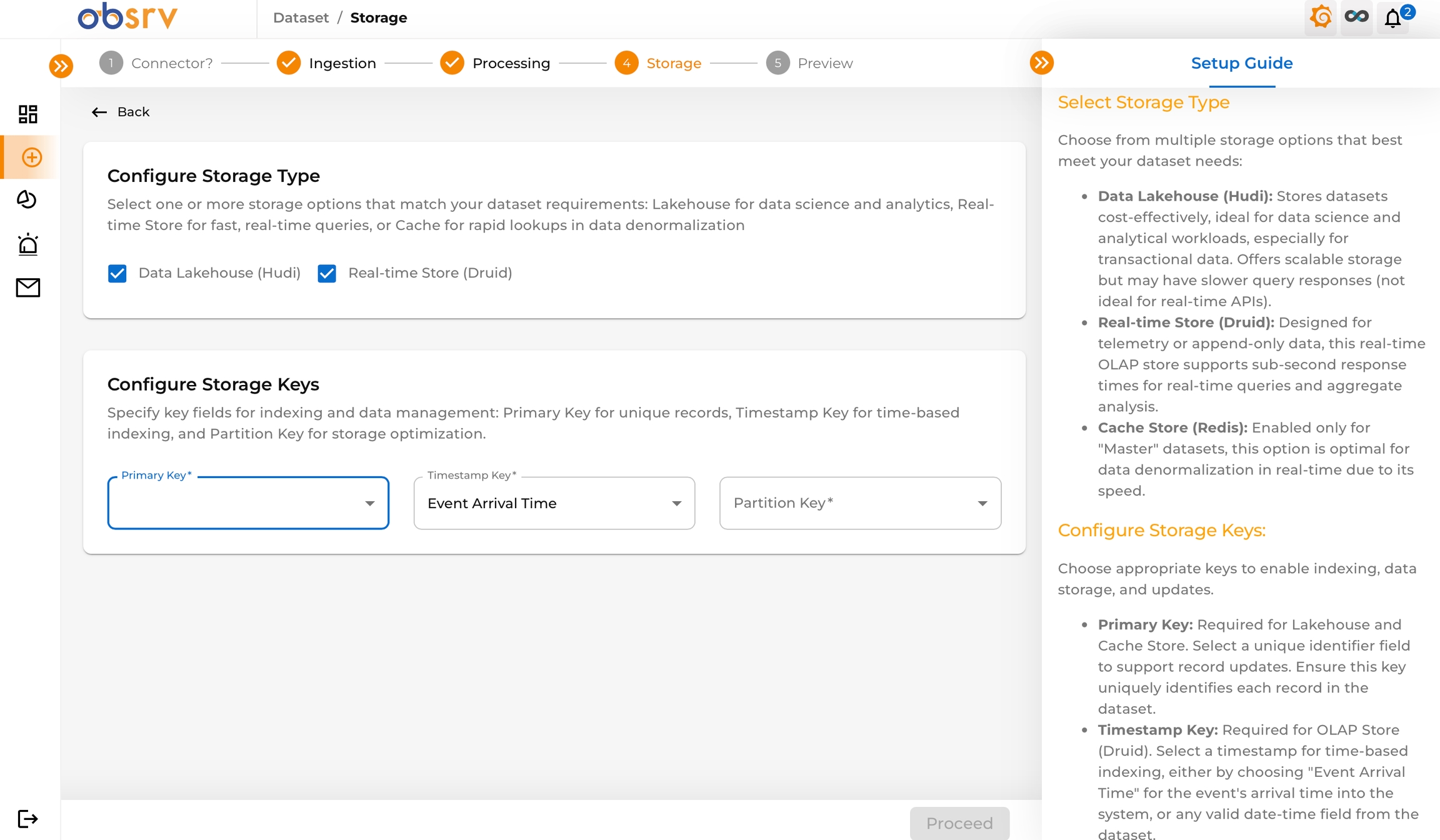
Task: Click the logout icon at bottom left
Action: [x=27, y=819]
